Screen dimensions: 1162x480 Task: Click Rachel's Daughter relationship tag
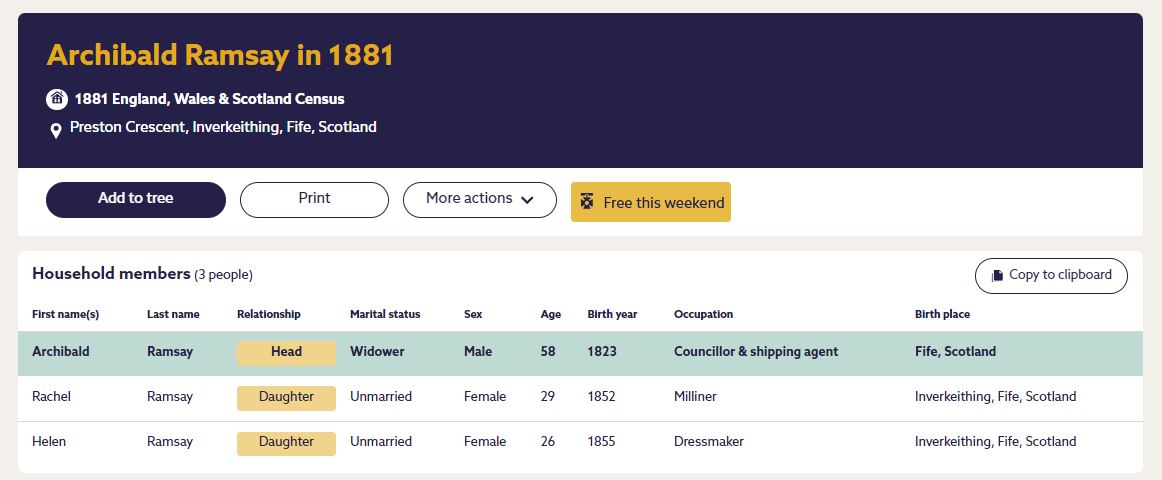286,397
